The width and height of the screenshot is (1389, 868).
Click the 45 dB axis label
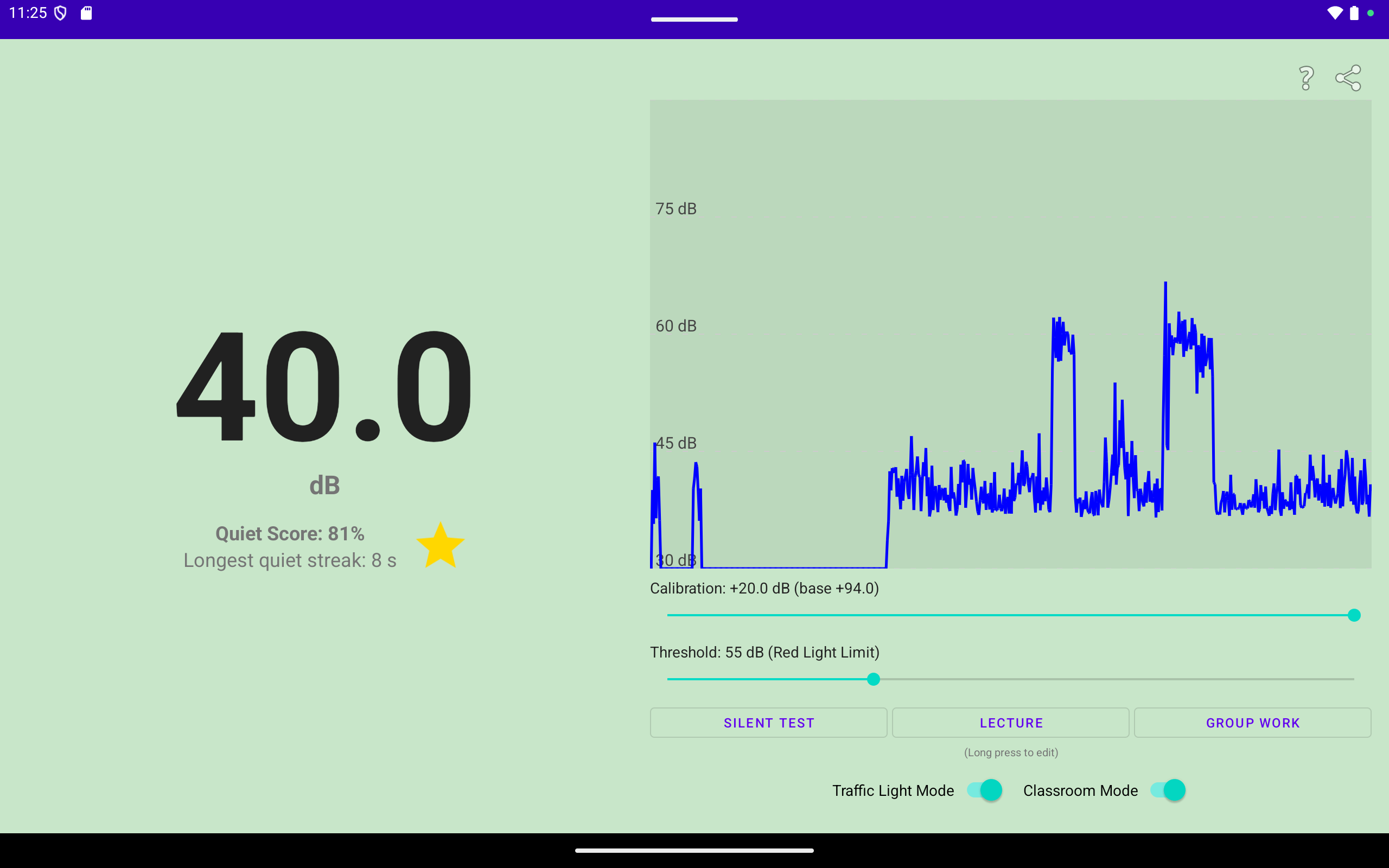[676, 443]
